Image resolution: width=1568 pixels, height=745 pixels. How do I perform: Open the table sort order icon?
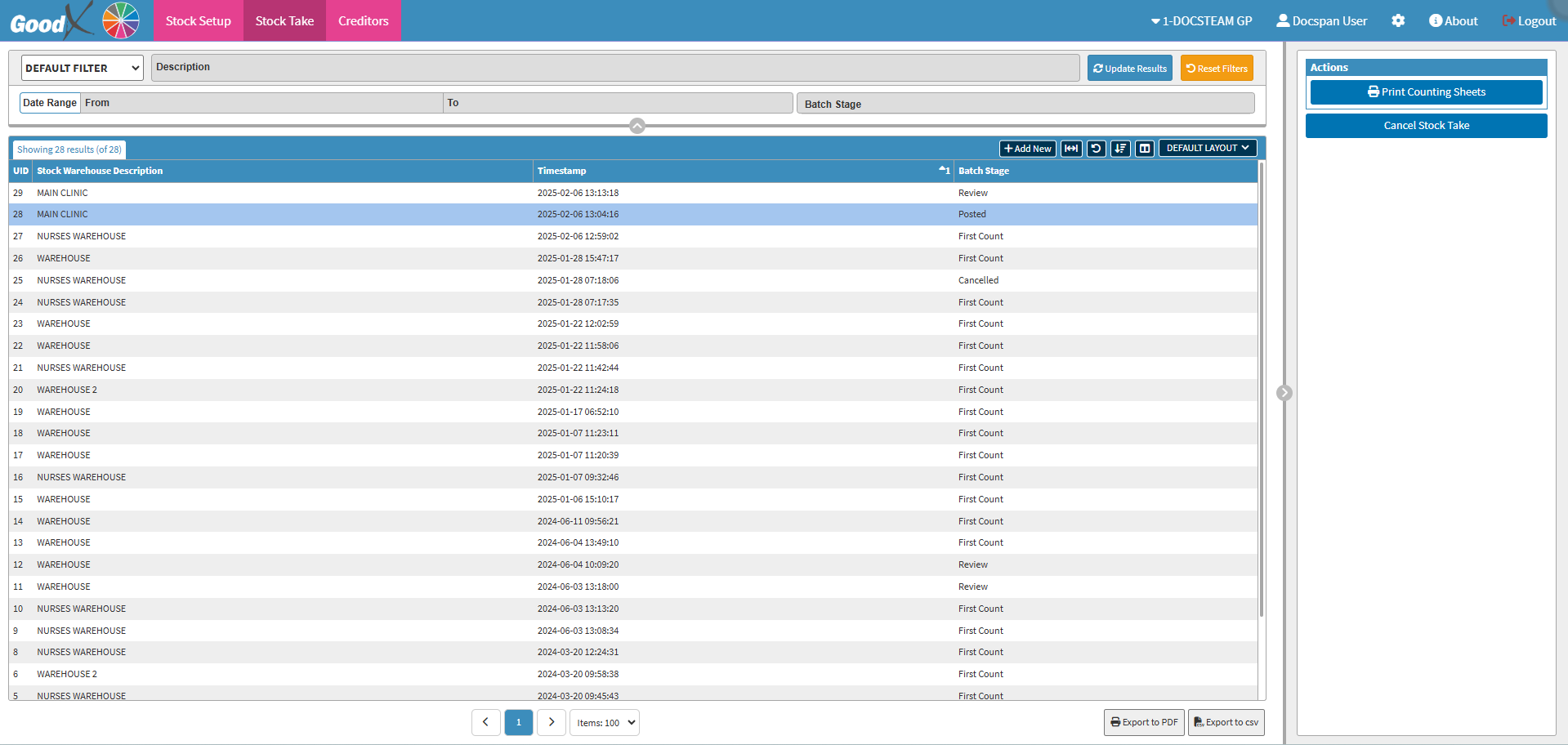[x=1120, y=149]
